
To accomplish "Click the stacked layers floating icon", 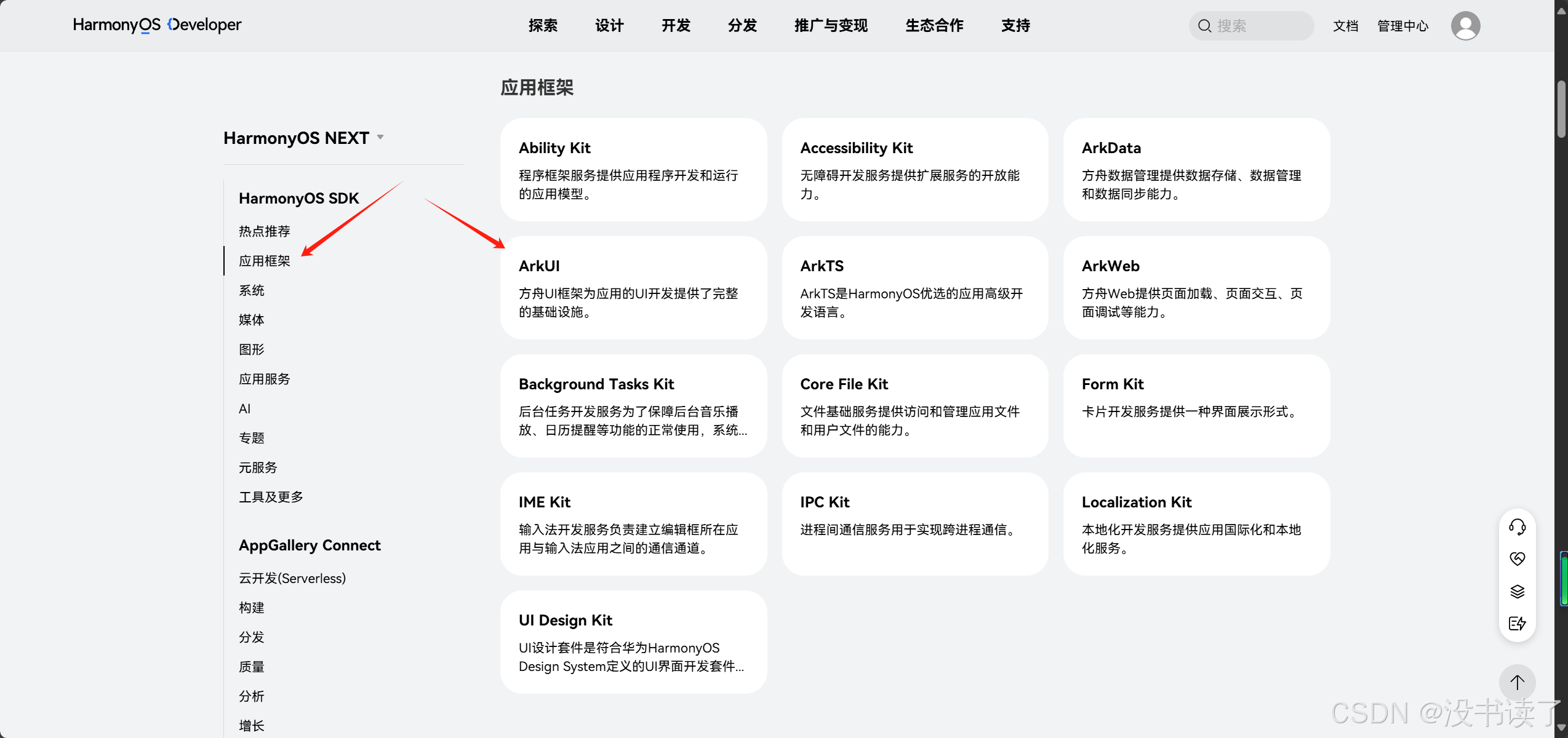I will [x=1517, y=591].
